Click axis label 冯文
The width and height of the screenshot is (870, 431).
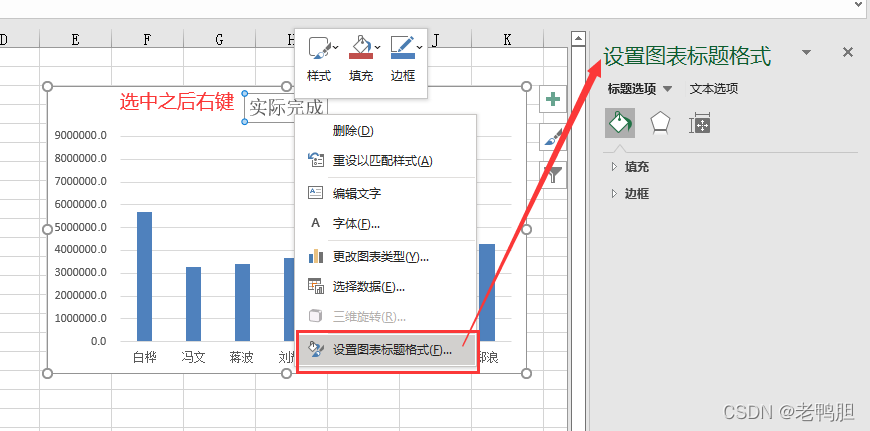[194, 357]
